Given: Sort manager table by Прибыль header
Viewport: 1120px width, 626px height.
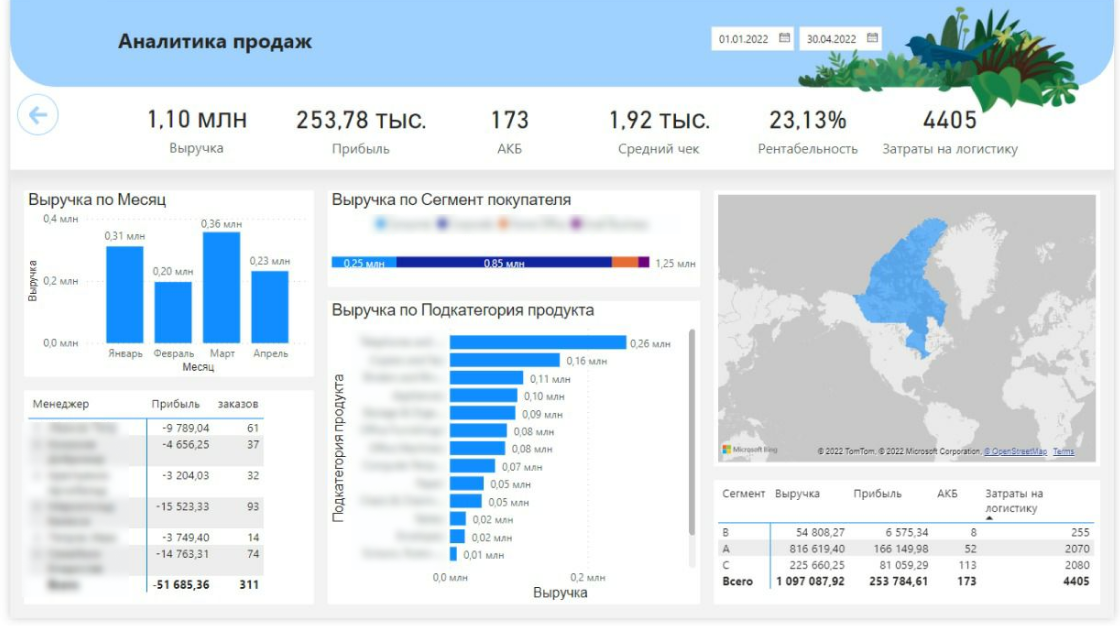Looking at the screenshot, I should pos(176,404).
